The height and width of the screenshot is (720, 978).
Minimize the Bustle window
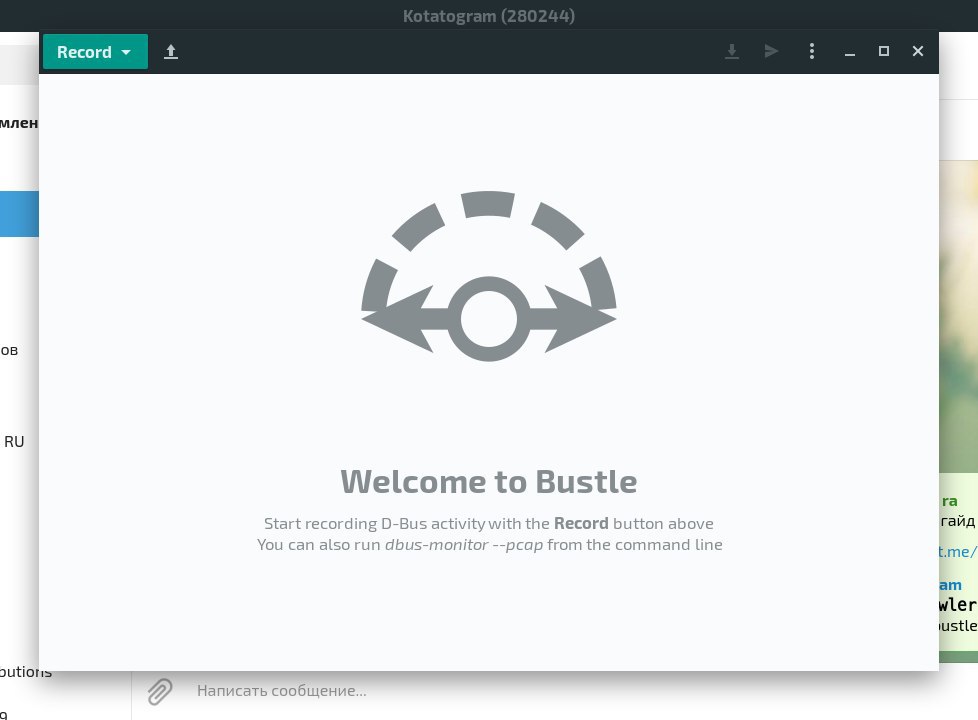(850, 52)
